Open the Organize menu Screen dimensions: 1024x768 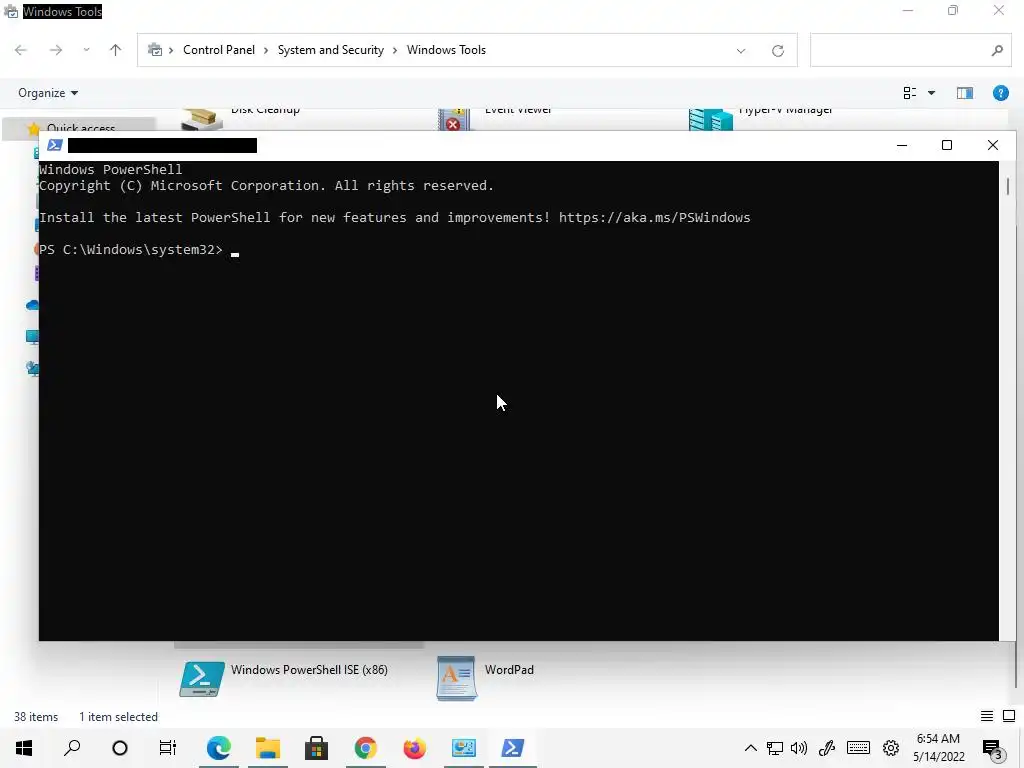point(48,93)
